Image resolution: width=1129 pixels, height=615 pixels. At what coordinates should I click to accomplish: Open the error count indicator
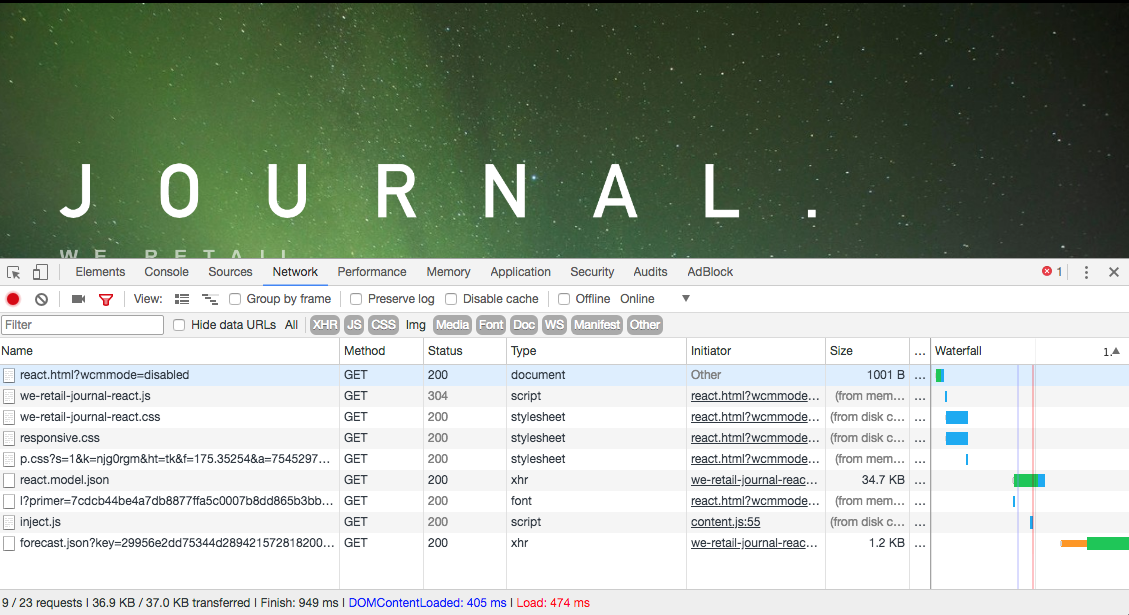coord(1052,271)
